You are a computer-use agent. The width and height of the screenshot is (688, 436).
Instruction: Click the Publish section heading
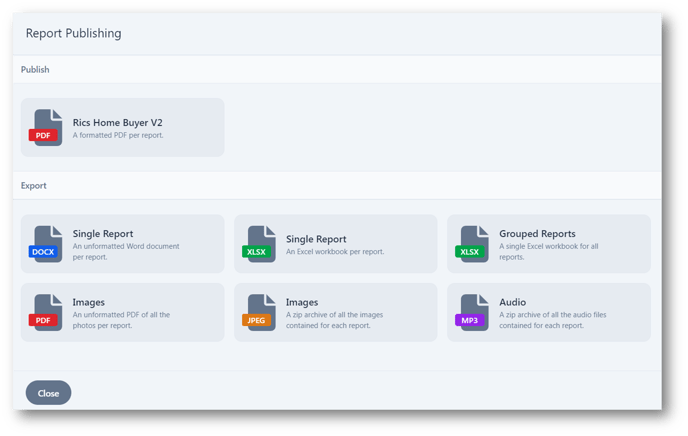coord(35,70)
